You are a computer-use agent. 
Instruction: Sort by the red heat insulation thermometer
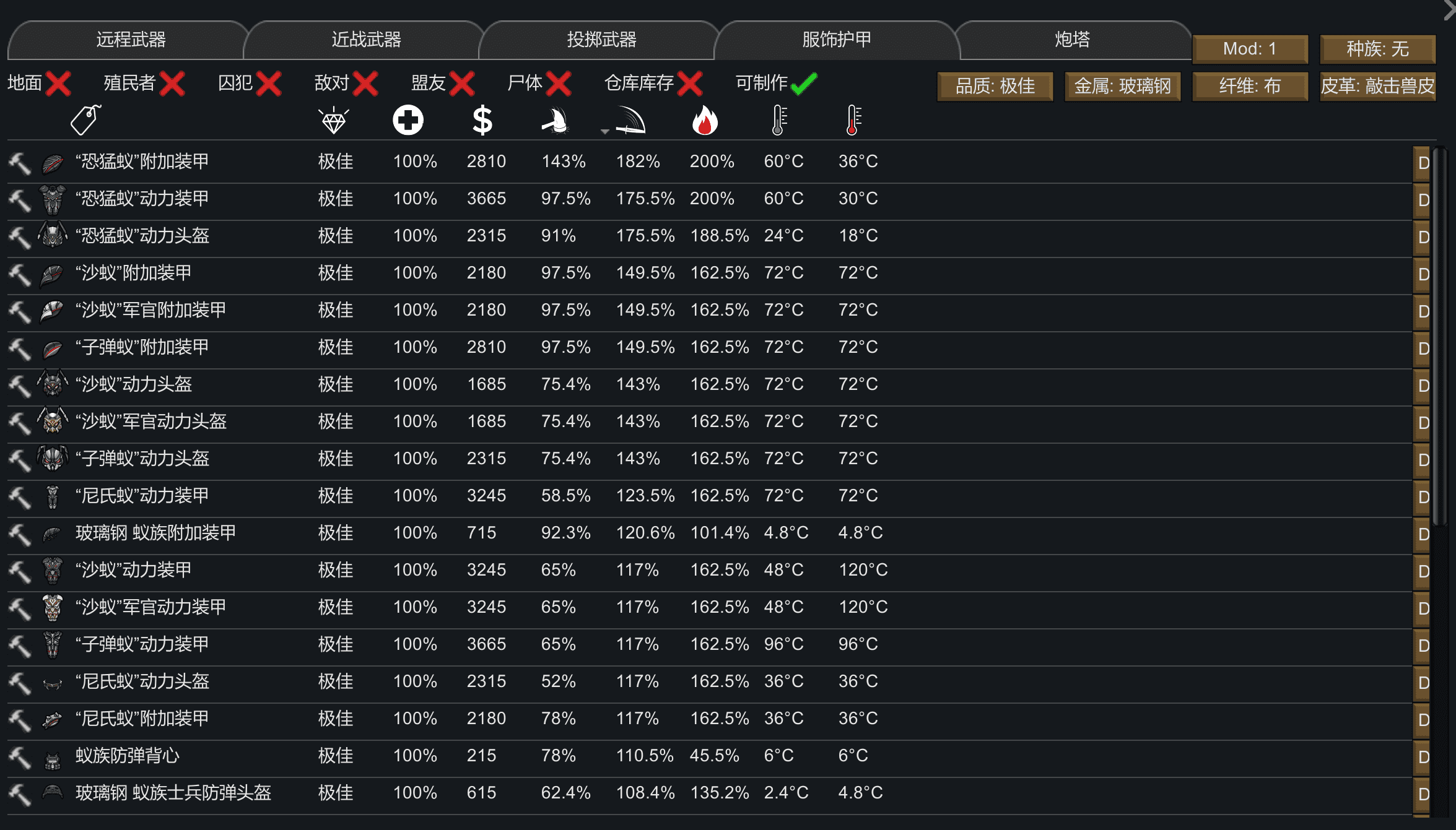click(x=853, y=120)
